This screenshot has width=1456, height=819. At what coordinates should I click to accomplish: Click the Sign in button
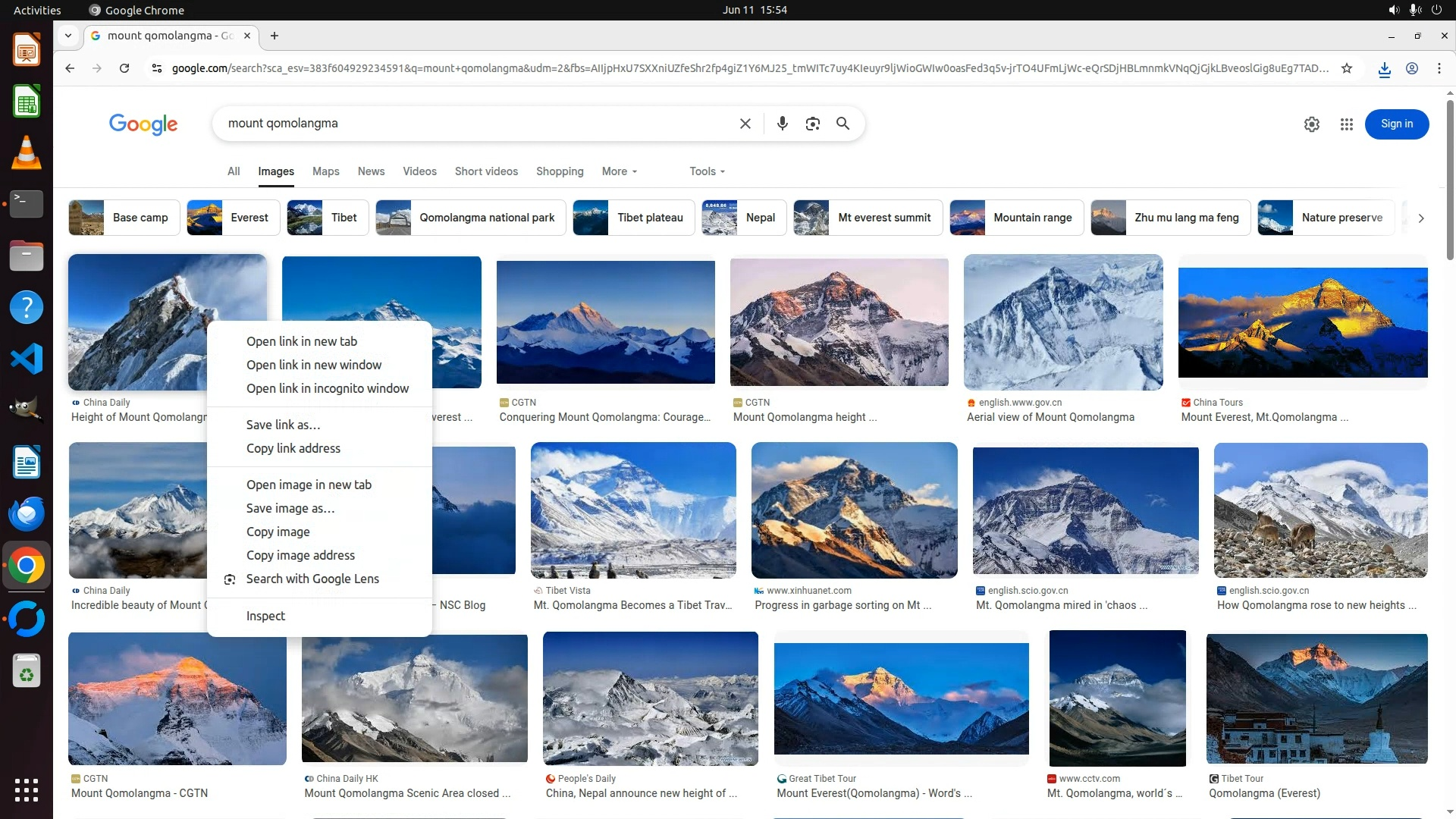(x=1396, y=124)
